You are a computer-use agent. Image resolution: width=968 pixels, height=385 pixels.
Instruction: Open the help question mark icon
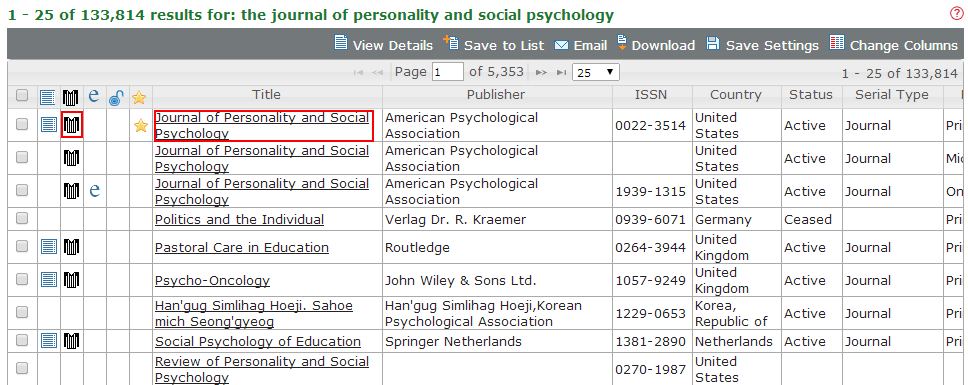[956, 14]
